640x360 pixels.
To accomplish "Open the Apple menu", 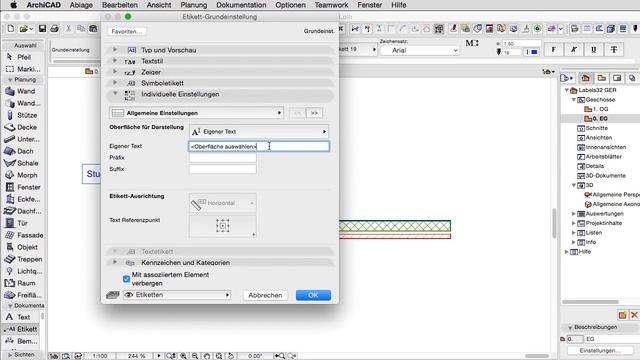I will (x=13, y=5).
